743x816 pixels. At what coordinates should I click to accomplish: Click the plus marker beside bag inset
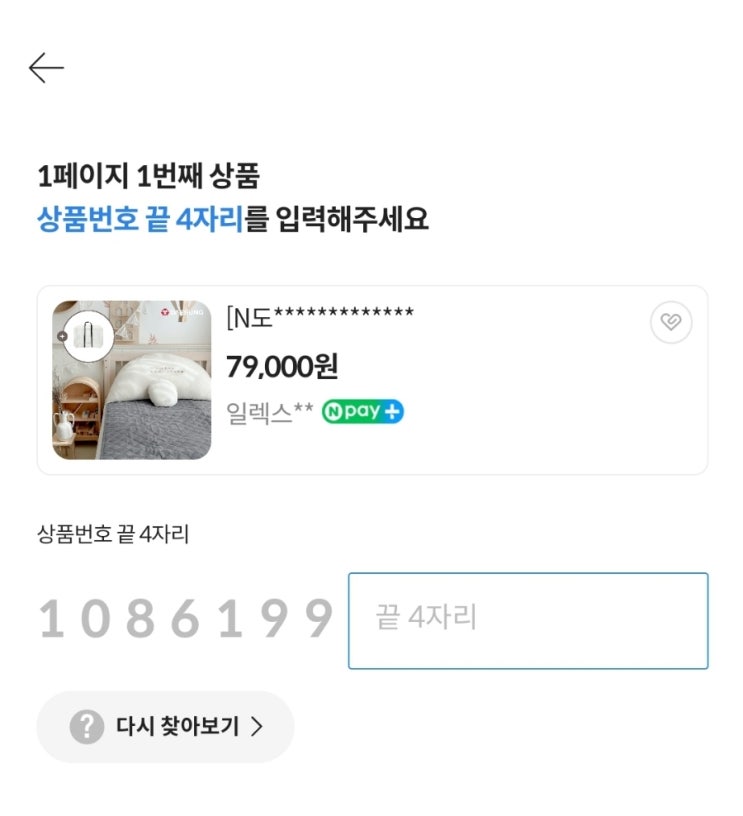(x=62, y=336)
